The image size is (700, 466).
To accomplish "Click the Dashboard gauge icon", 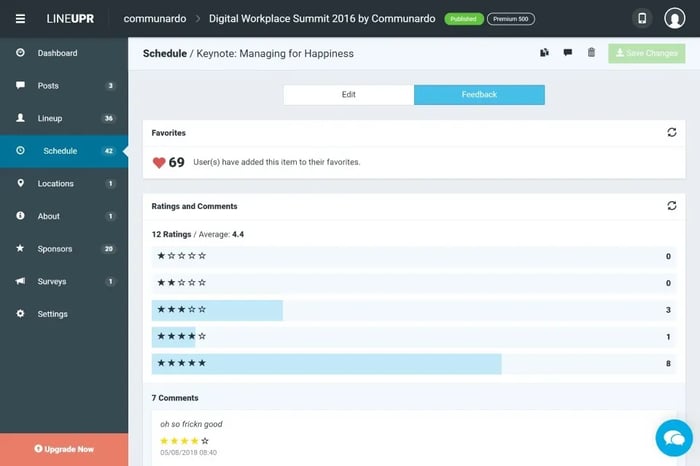I will pos(20,53).
